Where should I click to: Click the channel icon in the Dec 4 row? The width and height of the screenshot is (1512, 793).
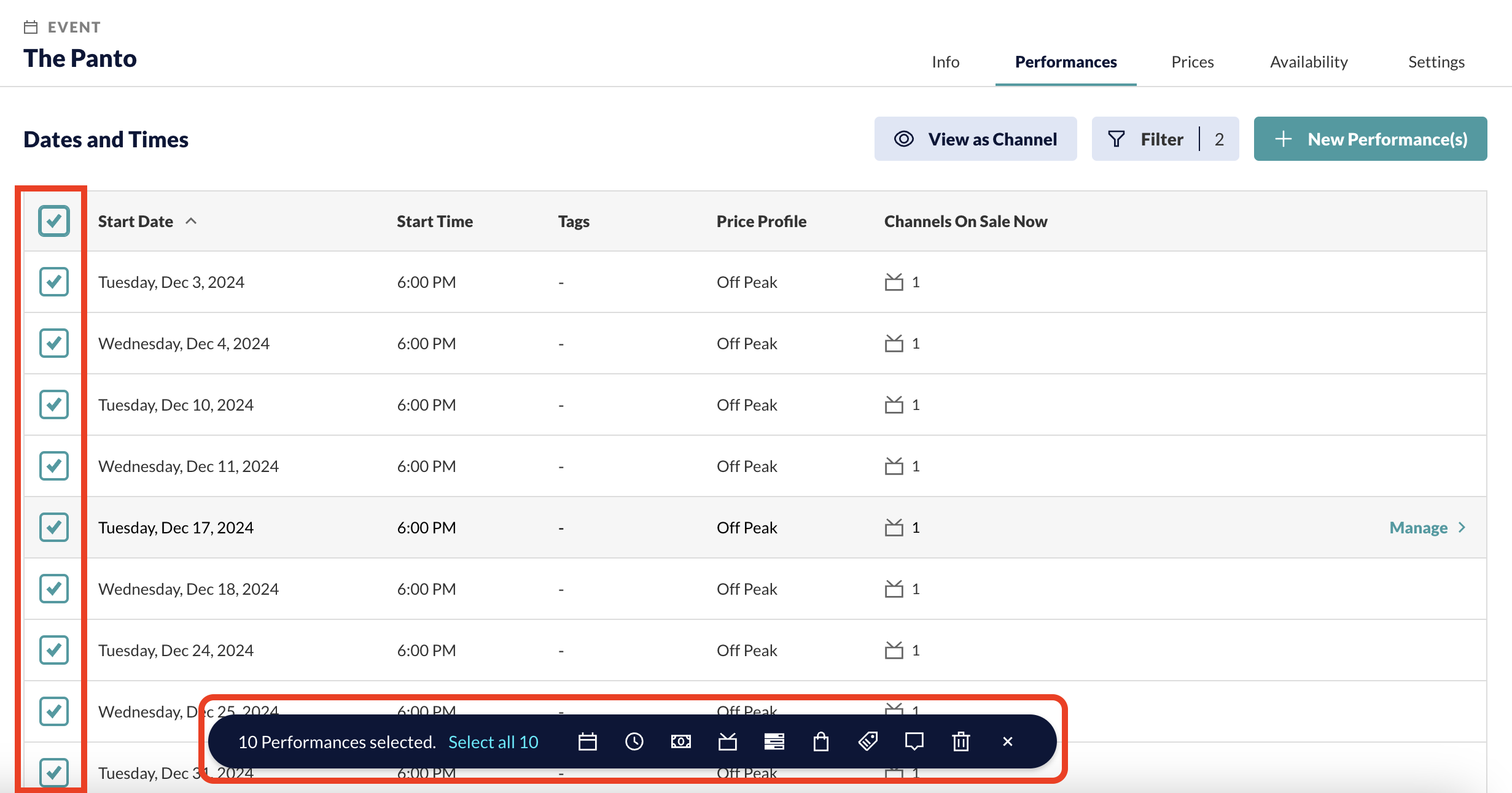coord(894,343)
